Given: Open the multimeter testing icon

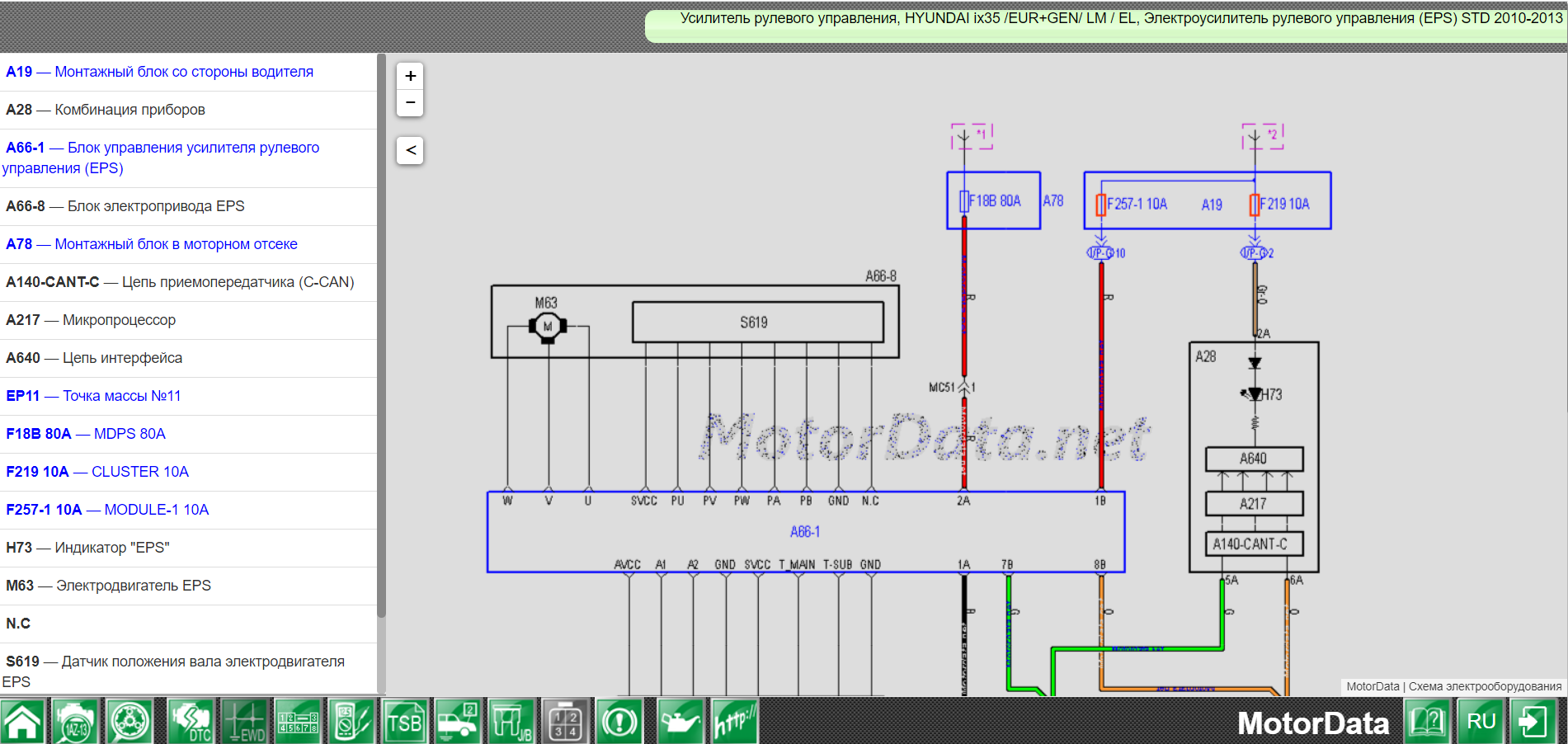Looking at the screenshot, I should click(x=351, y=722).
